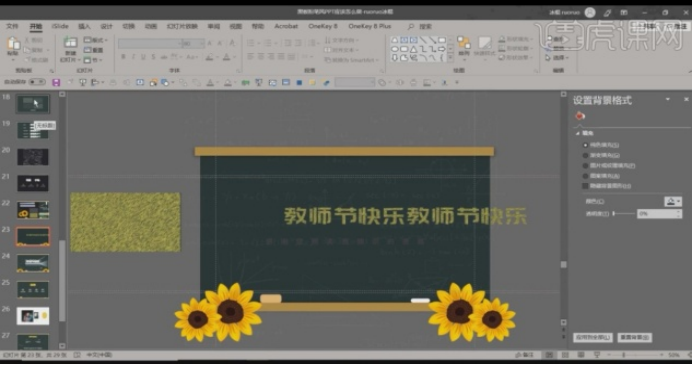Click the Bold formatting icon

point(123,57)
